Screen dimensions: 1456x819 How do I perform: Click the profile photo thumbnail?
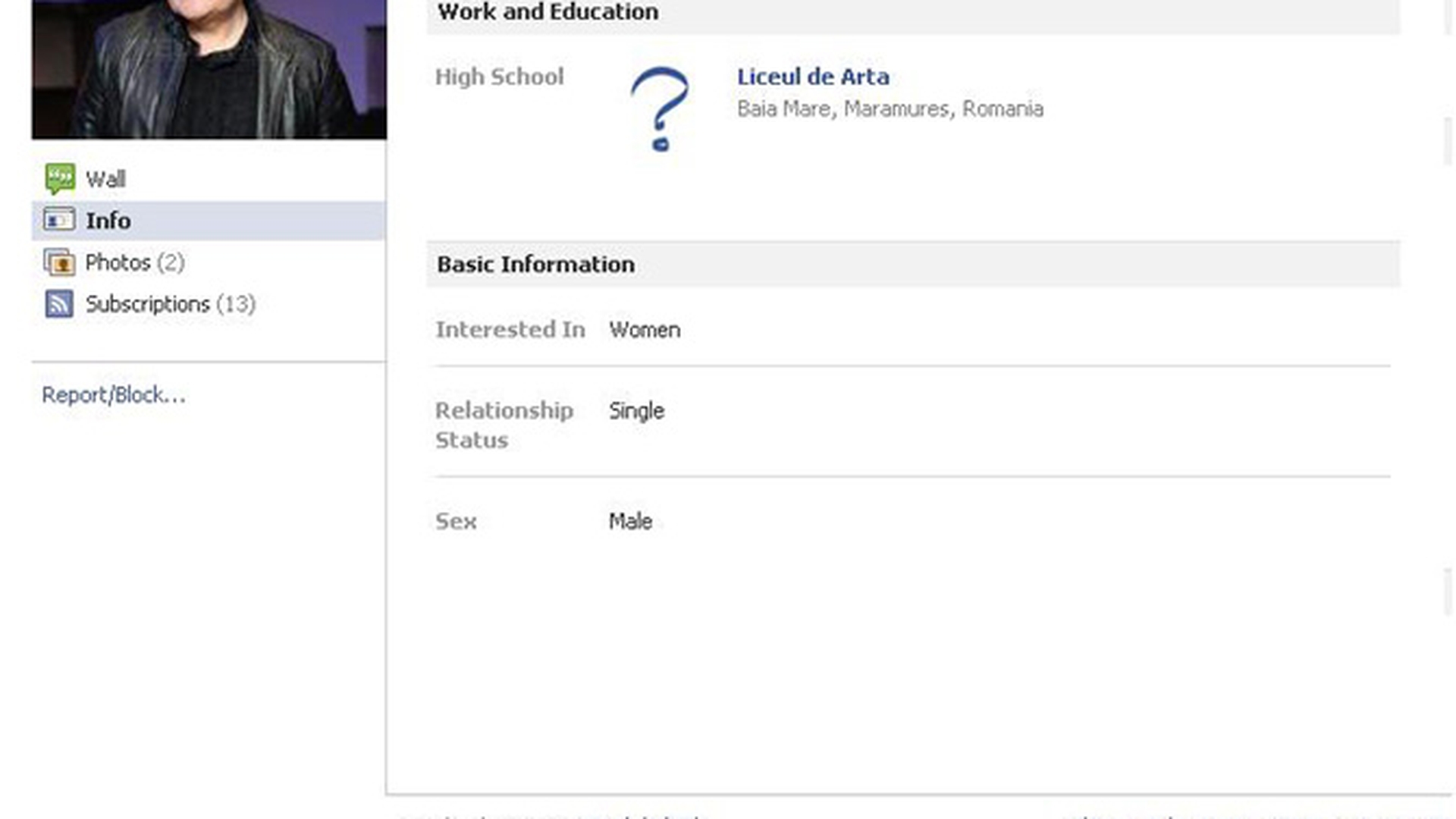pos(209,69)
